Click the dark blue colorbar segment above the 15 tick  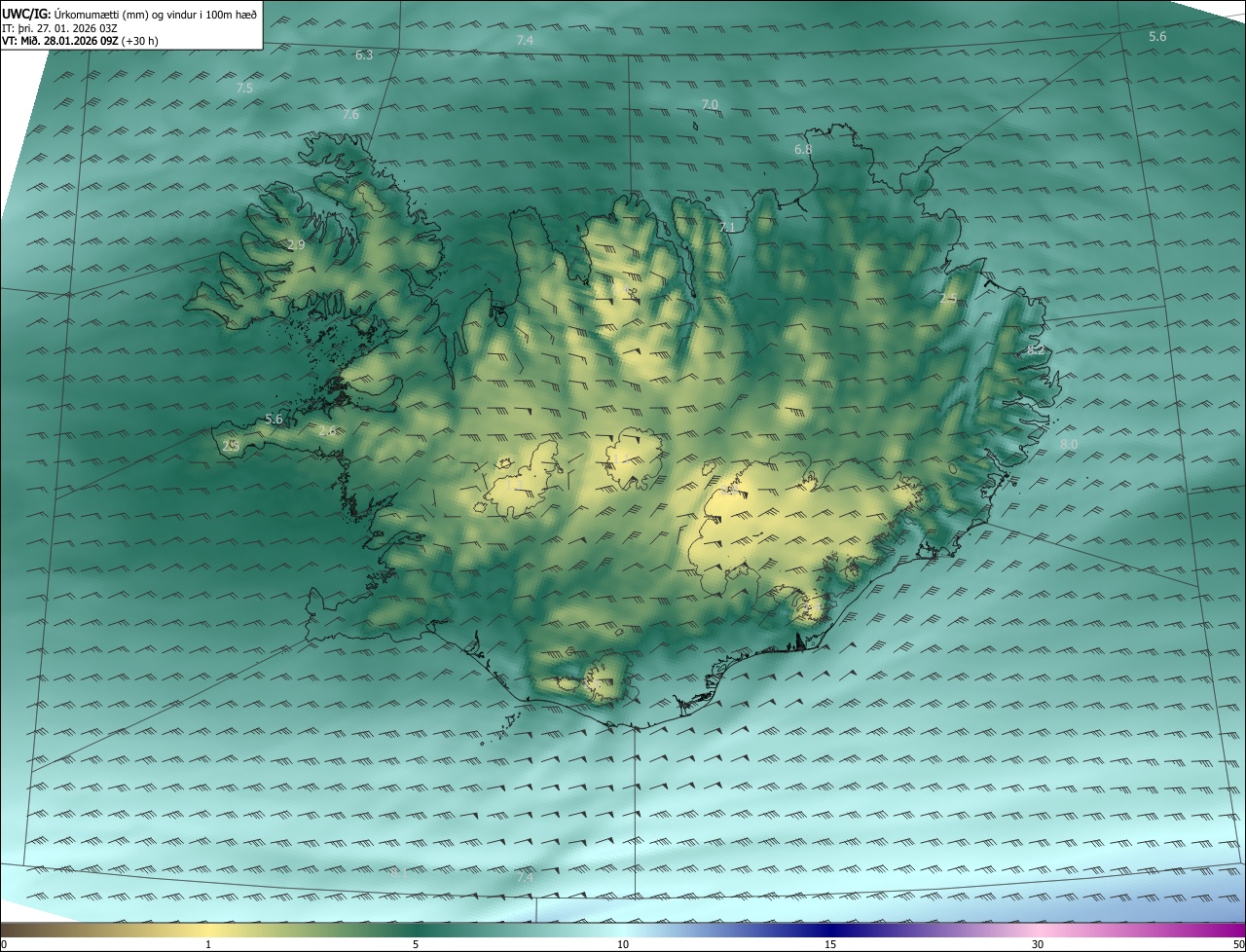(x=830, y=930)
